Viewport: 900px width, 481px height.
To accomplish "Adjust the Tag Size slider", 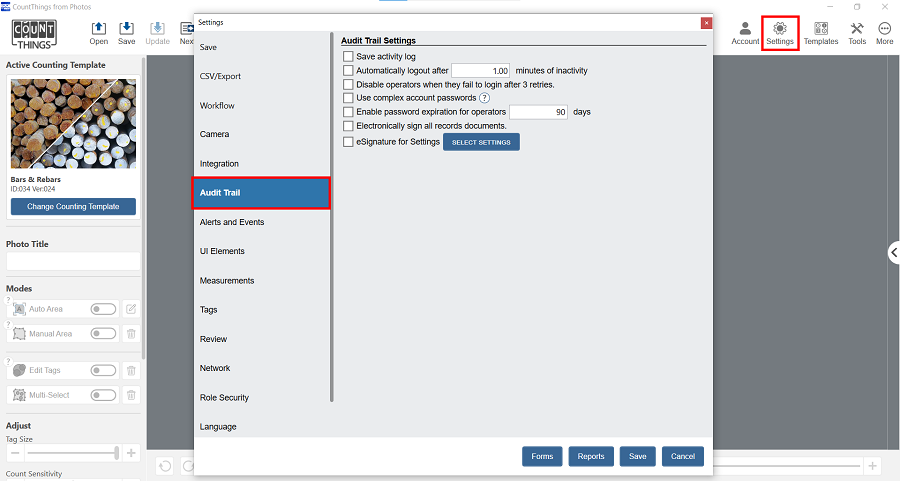I will (72, 452).
